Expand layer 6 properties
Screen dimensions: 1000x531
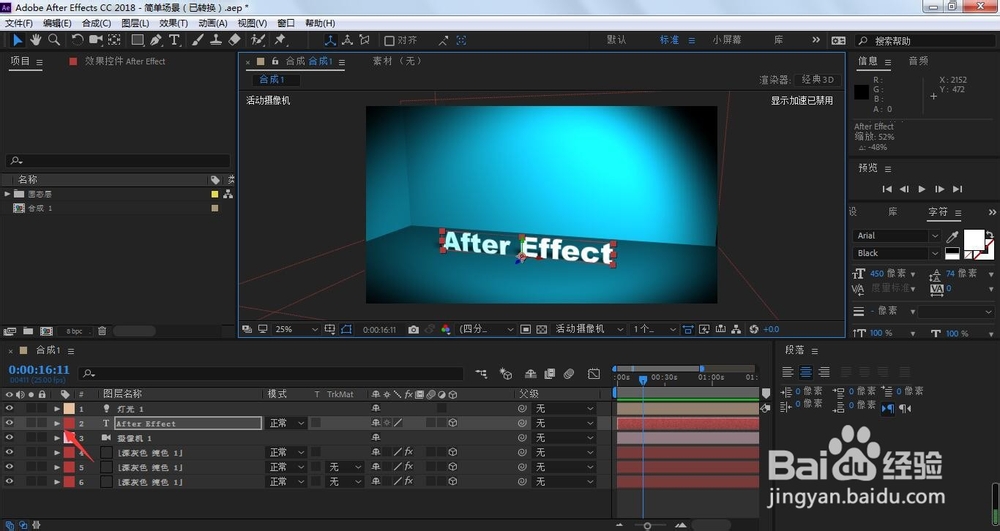57,482
